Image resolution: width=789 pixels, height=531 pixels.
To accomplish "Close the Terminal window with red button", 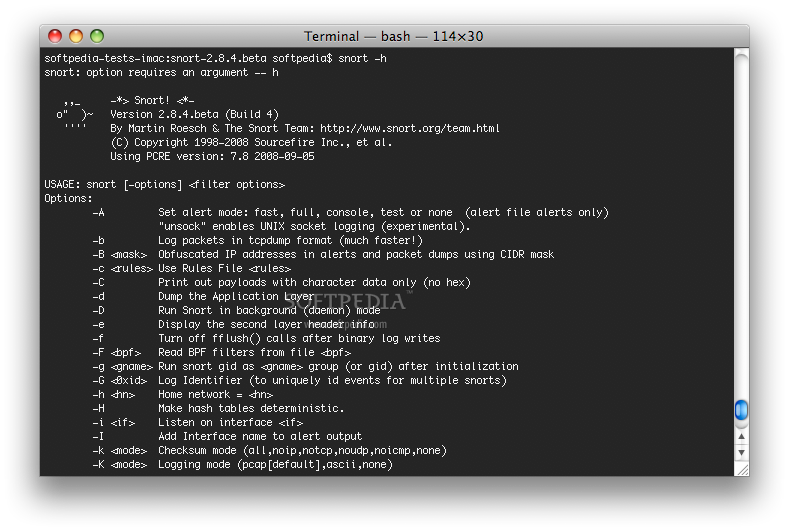I will (55, 36).
